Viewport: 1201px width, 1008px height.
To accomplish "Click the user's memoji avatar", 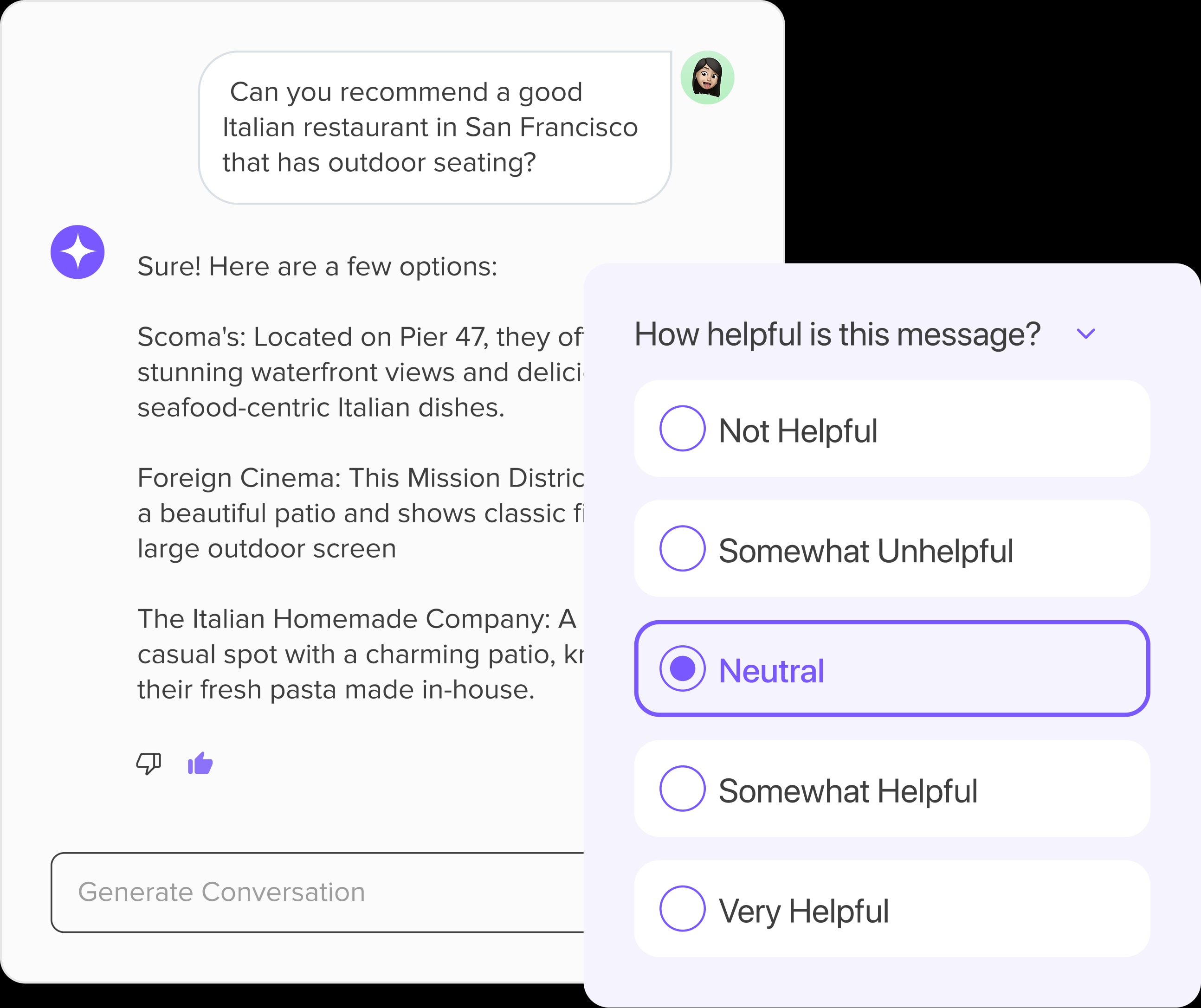I will click(x=707, y=78).
